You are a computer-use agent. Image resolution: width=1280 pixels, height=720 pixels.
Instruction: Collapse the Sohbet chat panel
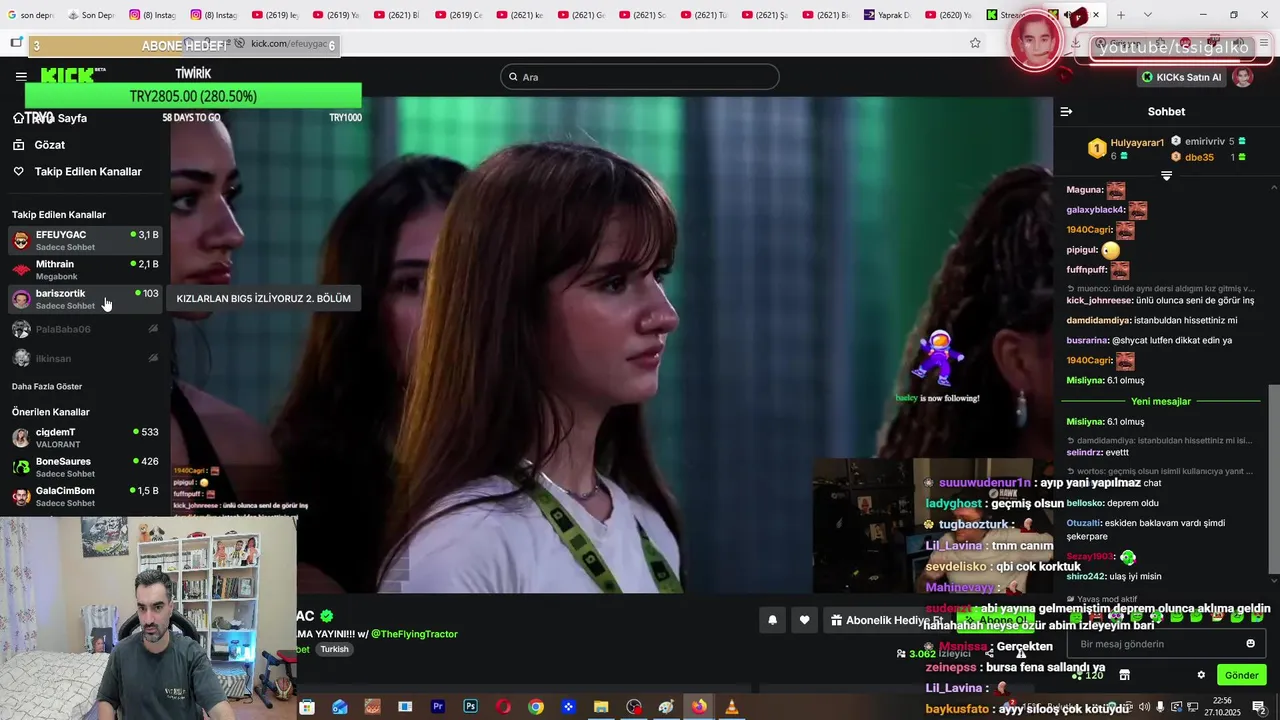click(1066, 112)
